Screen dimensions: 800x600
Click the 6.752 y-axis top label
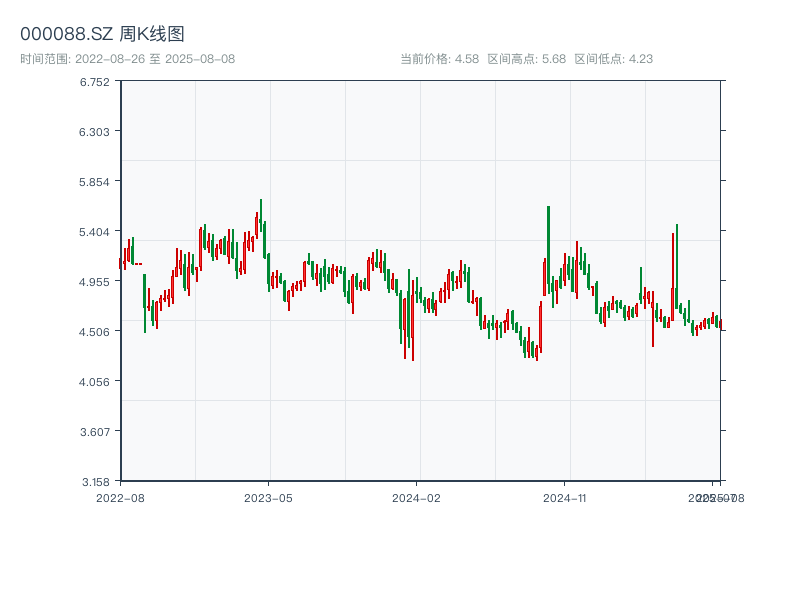[x=95, y=82]
